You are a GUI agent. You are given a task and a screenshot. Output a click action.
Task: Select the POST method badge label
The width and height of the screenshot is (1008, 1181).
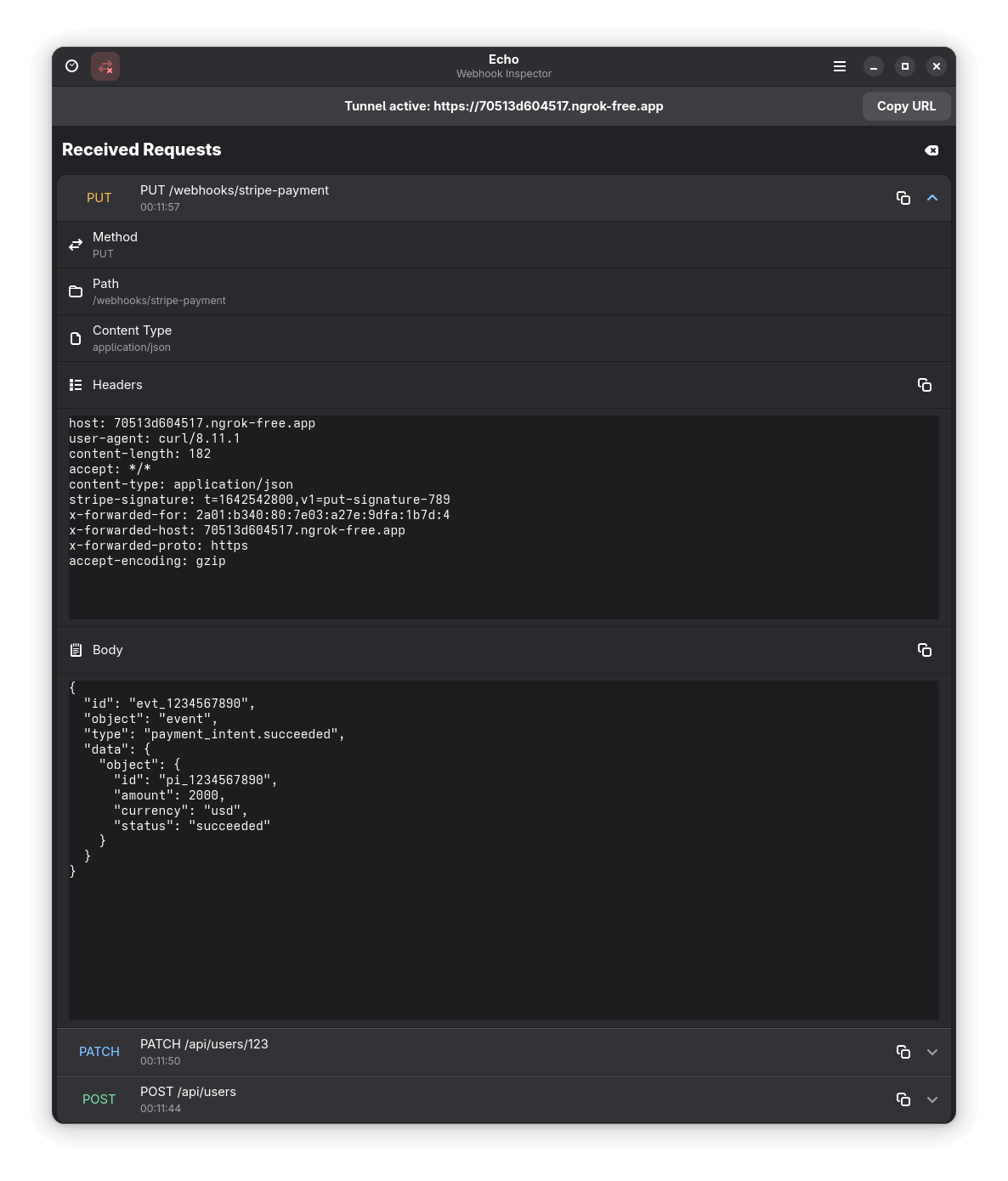pyautogui.click(x=99, y=1099)
